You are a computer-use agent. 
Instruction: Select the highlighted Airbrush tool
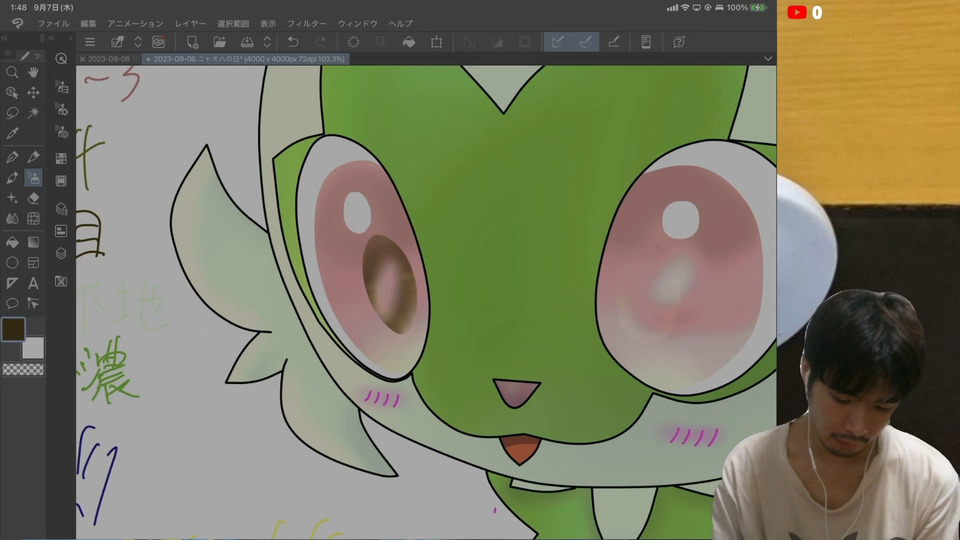pos(33,178)
